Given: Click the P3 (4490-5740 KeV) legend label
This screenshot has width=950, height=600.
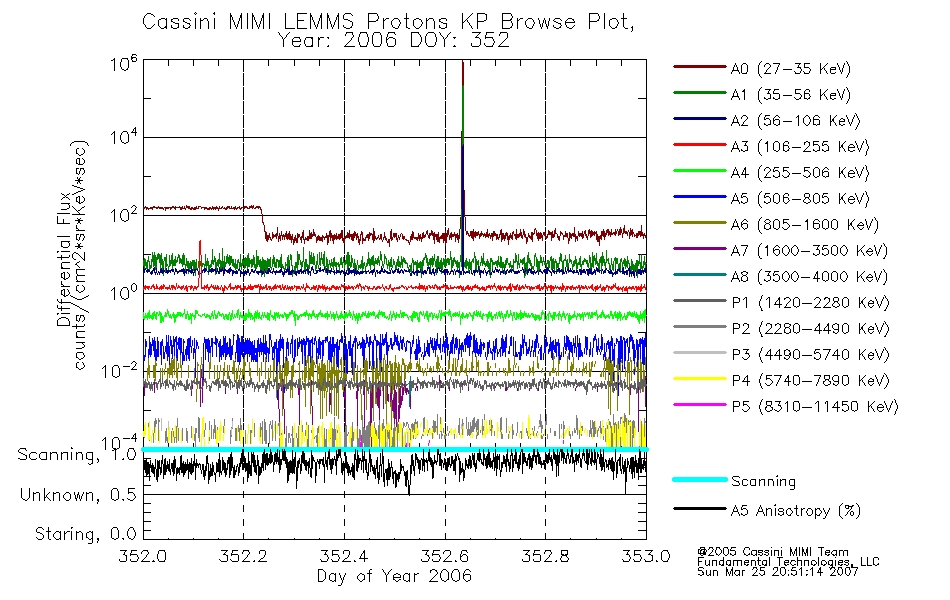Looking at the screenshot, I should [810, 355].
